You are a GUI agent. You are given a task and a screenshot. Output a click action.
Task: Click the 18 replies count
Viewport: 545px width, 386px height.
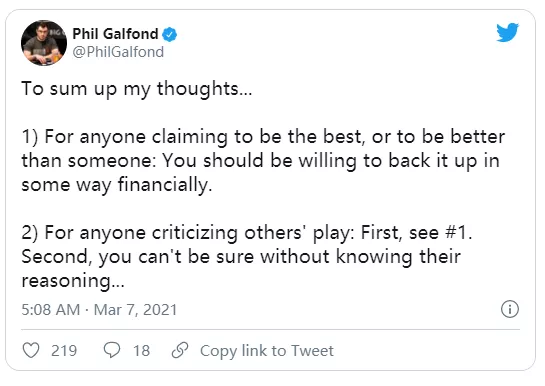tap(141, 351)
